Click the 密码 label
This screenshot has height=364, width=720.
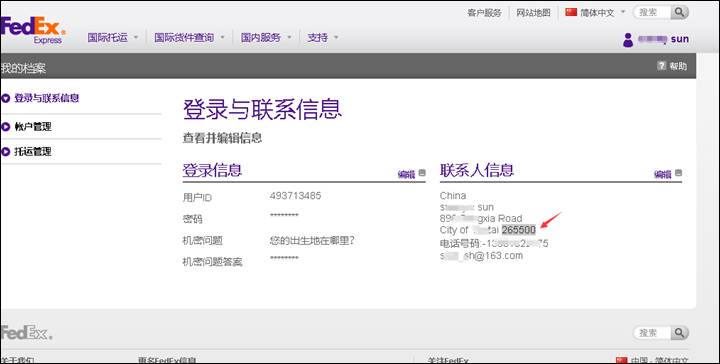click(192, 219)
